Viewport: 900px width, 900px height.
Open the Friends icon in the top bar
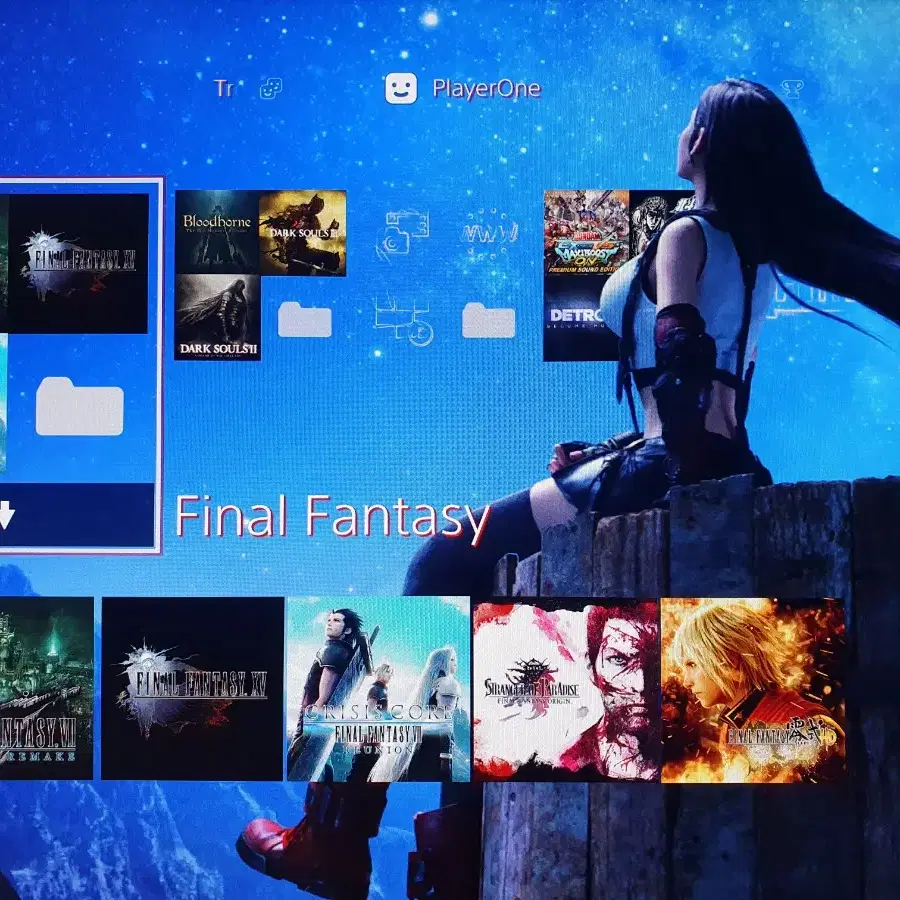pos(270,88)
